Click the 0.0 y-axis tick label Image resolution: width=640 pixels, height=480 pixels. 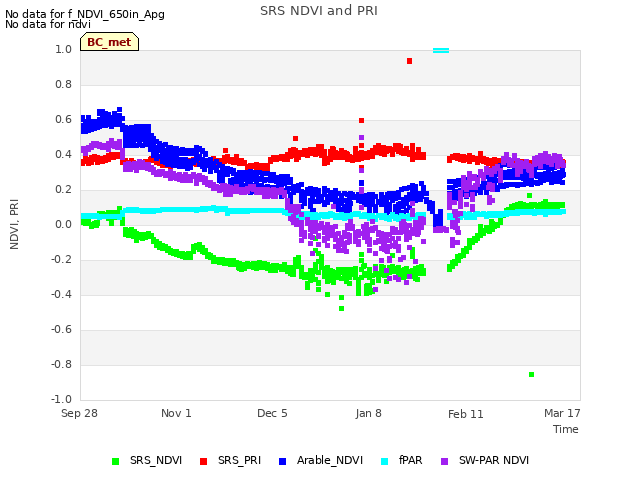coord(64,224)
